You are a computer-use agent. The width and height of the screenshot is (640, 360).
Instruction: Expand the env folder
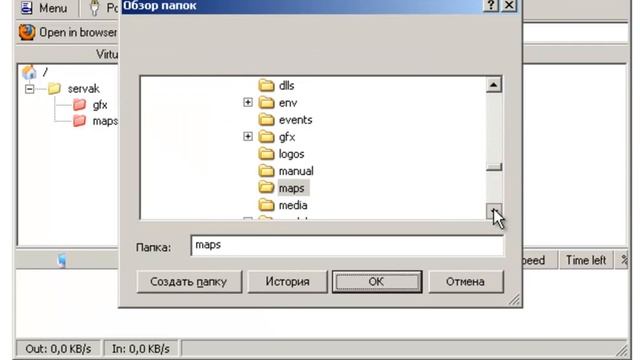(248, 102)
